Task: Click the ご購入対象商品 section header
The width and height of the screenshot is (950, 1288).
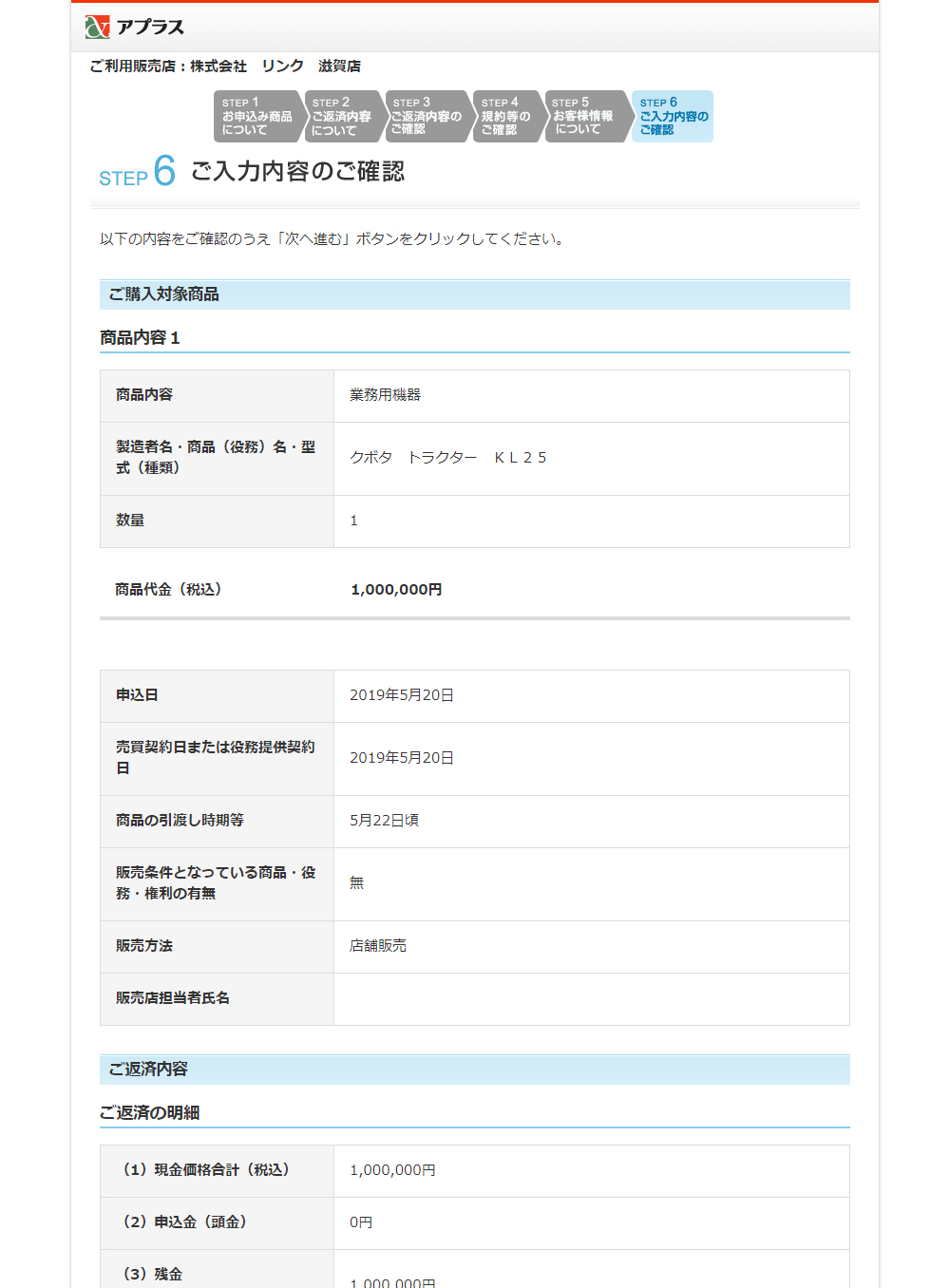Action: point(163,294)
